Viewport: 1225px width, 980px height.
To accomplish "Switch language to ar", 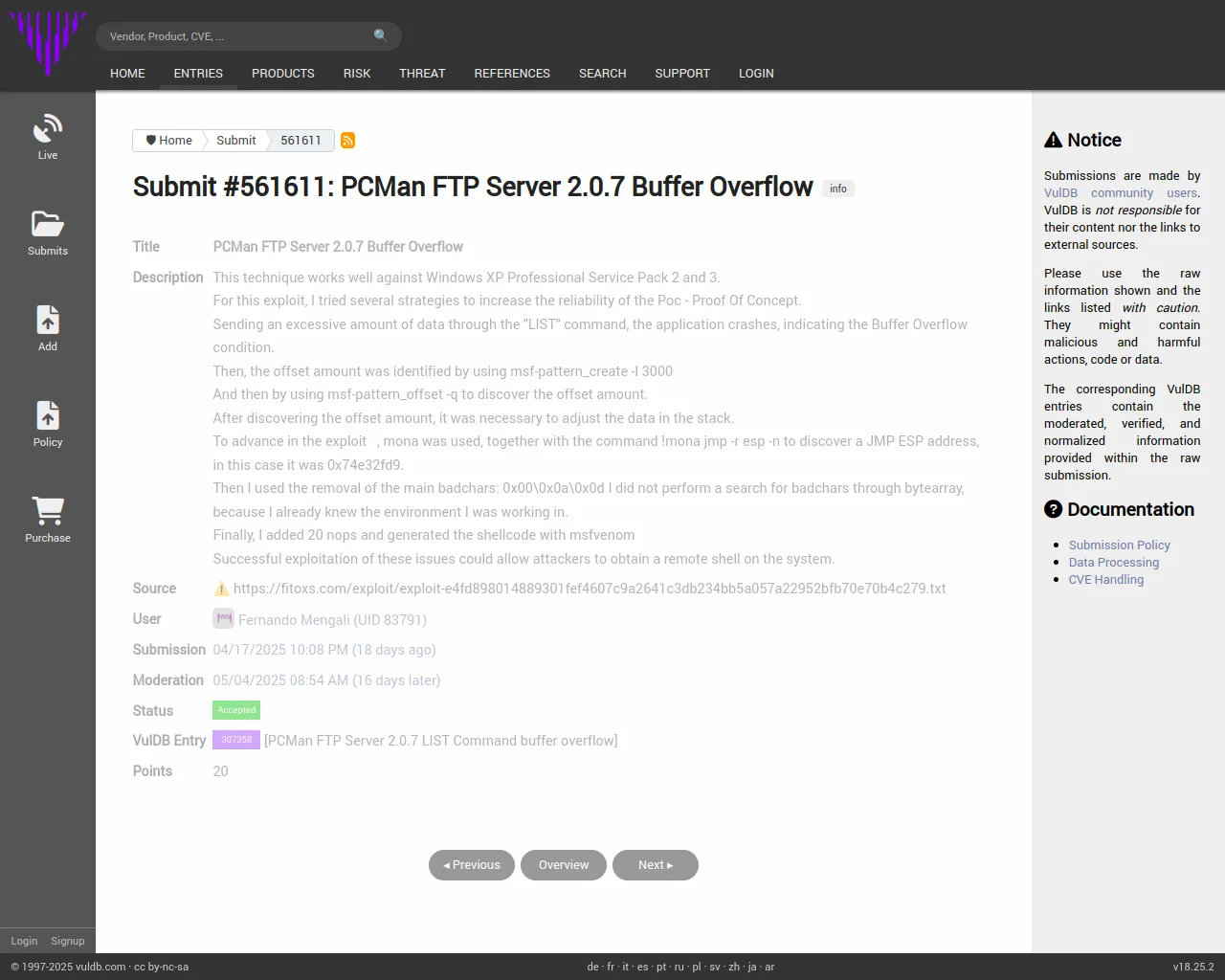I will coord(769,968).
